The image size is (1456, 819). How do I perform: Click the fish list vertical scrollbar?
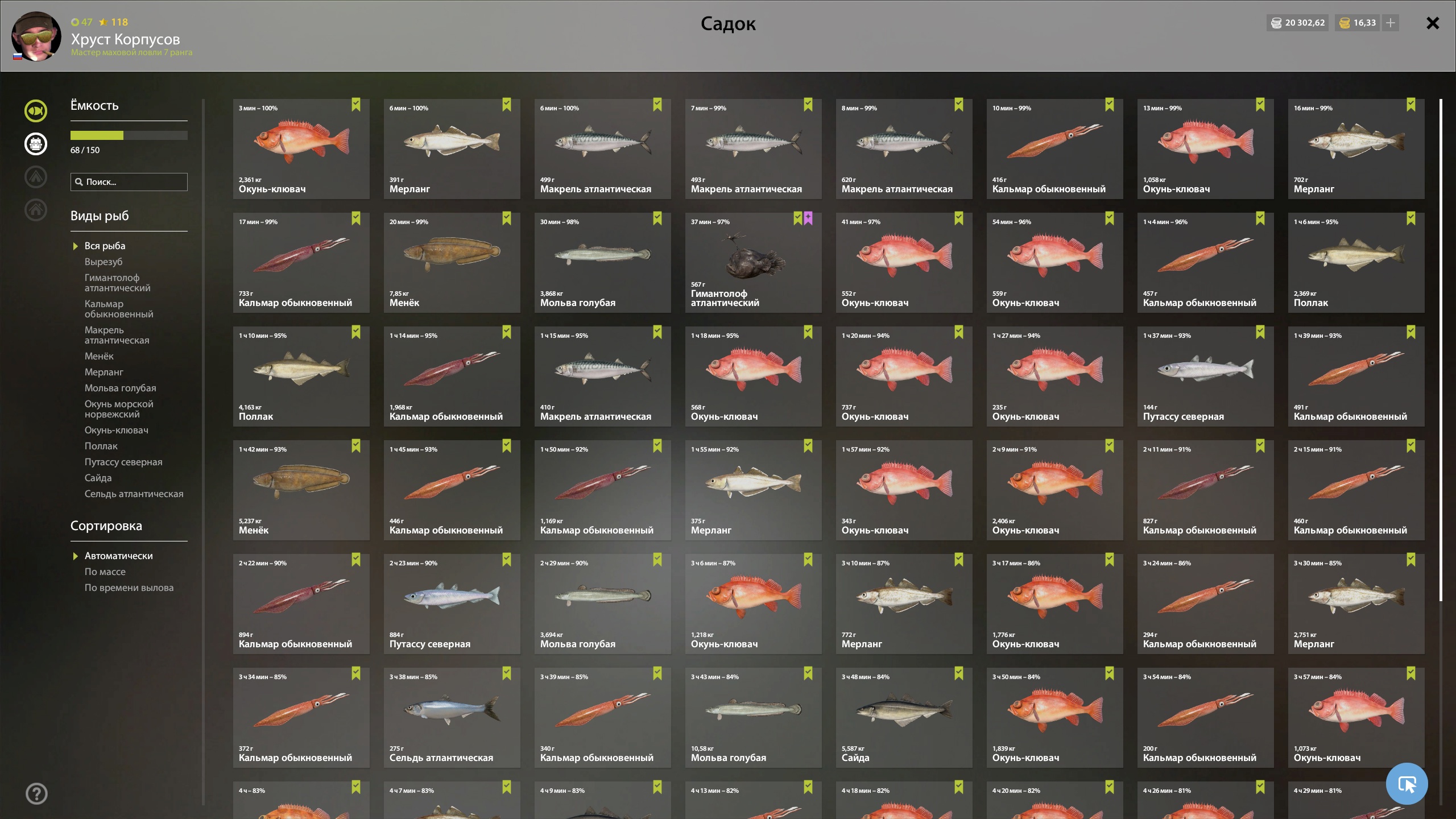[x=1441, y=350]
